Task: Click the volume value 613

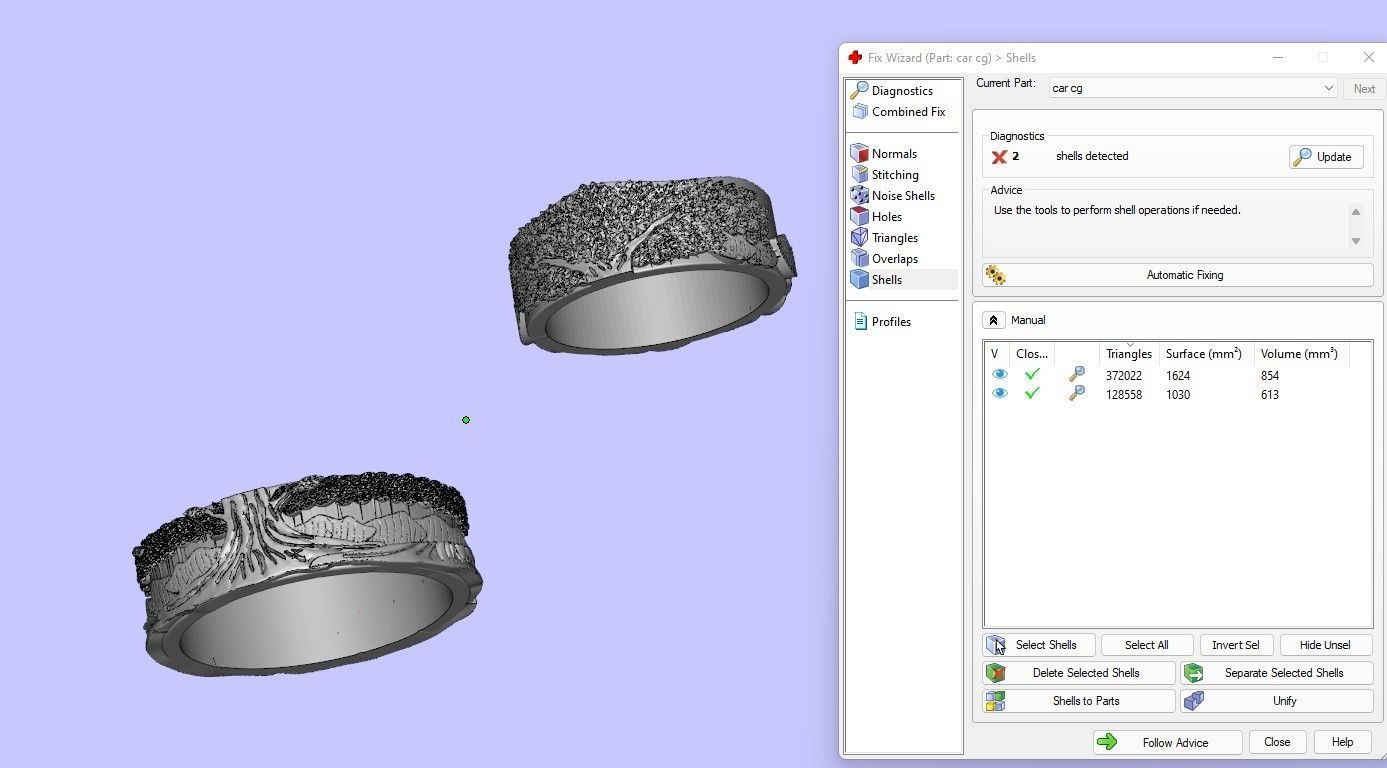Action: click(x=1270, y=395)
